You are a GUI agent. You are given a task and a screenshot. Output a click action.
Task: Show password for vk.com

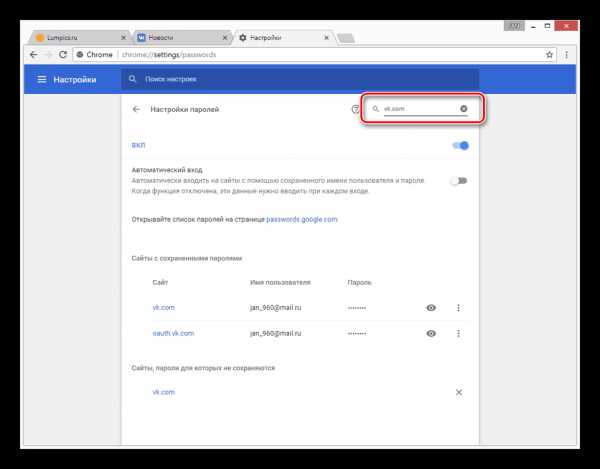pyautogui.click(x=431, y=308)
